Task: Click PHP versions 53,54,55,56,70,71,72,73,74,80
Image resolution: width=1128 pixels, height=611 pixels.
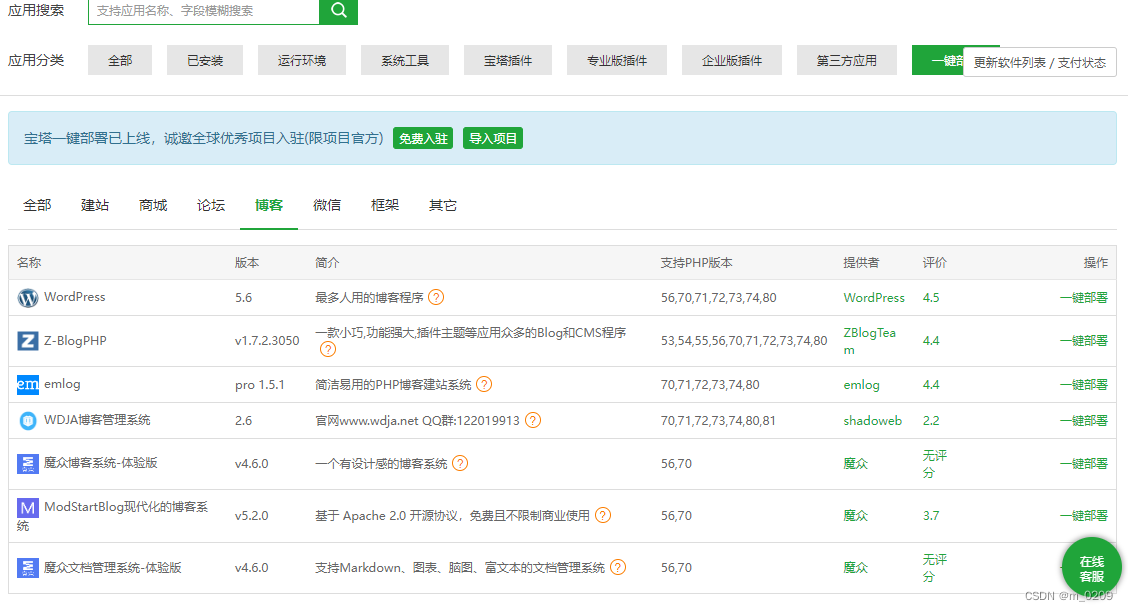Action: (x=744, y=340)
